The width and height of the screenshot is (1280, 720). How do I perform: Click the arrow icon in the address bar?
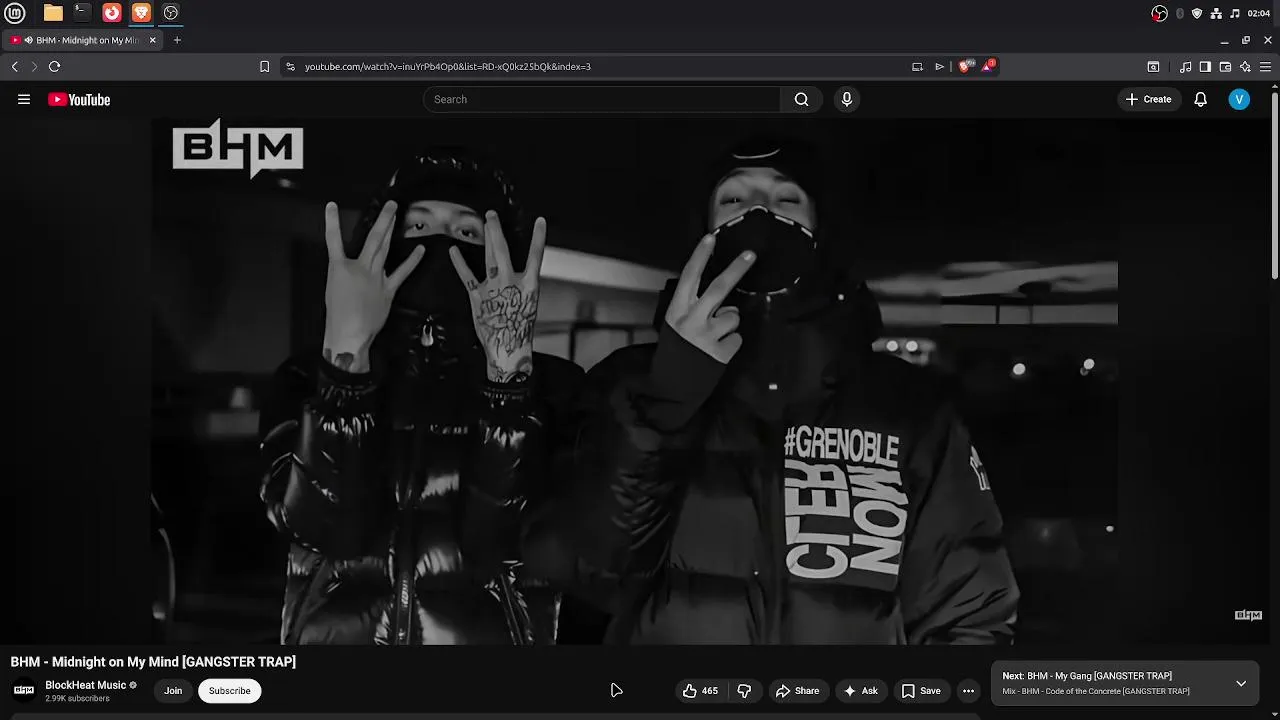[x=939, y=67]
